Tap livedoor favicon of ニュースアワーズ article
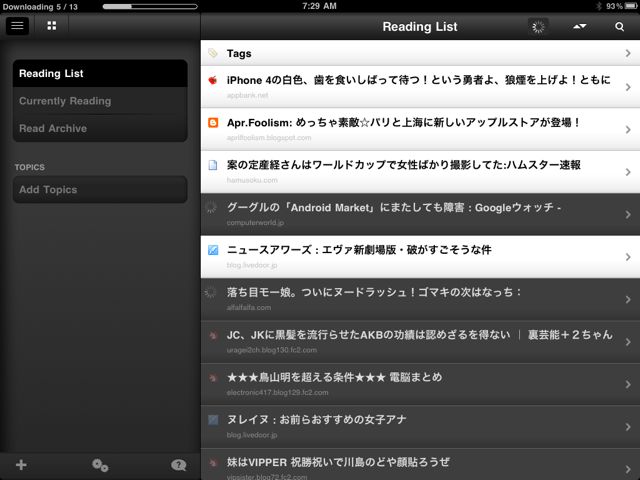The width and height of the screenshot is (640, 480). [x=213, y=250]
